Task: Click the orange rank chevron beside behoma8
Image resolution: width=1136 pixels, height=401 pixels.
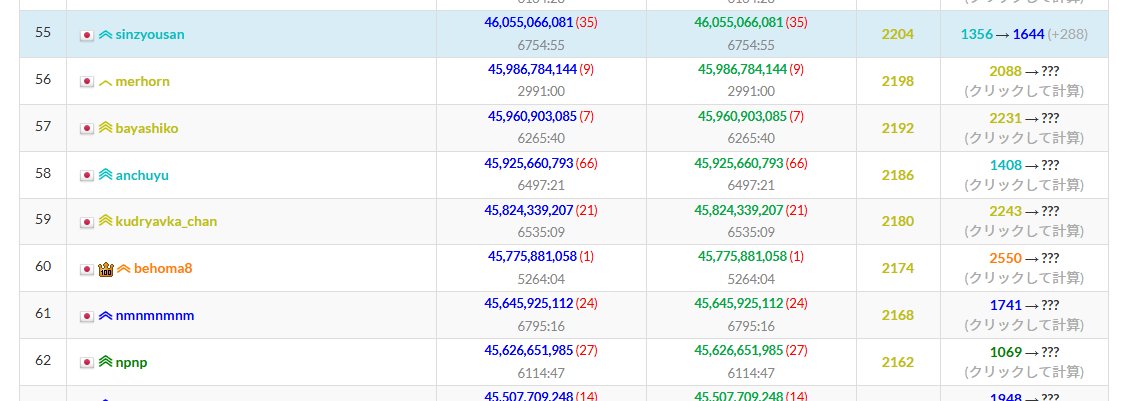Action: point(124,268)
